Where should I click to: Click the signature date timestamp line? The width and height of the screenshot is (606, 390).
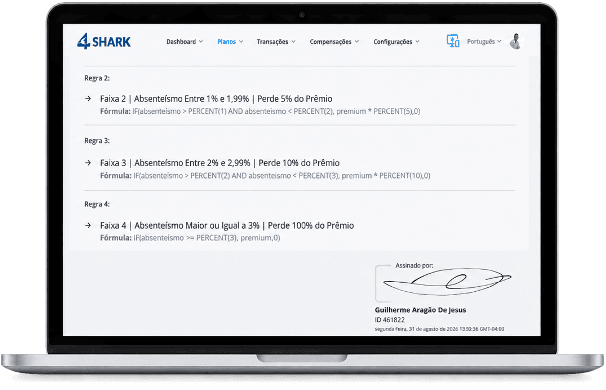click(x=439, y=329)
